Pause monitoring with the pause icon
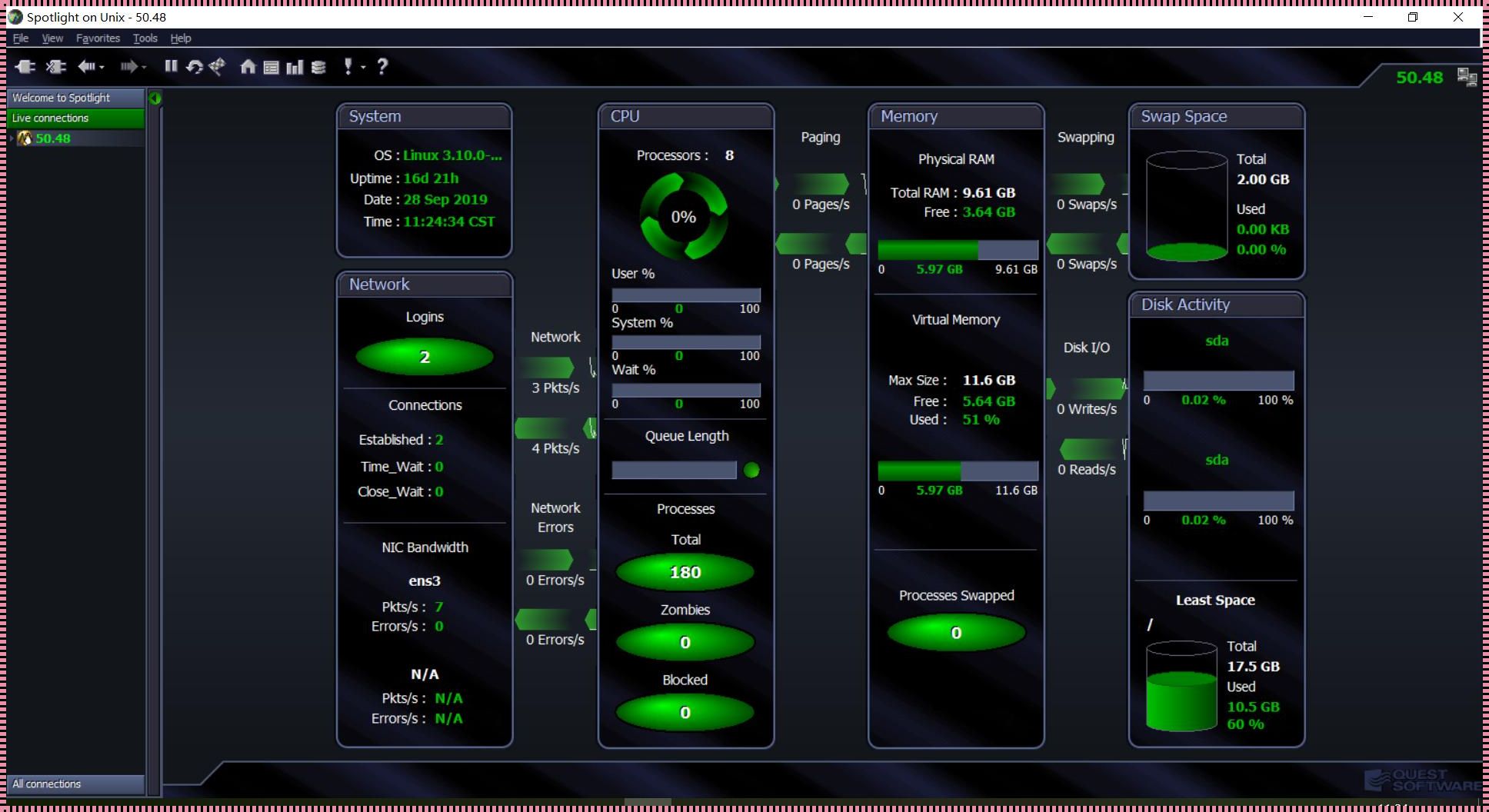The width and height of the screenshot is (1489, 812). click(x=171, y=66)
